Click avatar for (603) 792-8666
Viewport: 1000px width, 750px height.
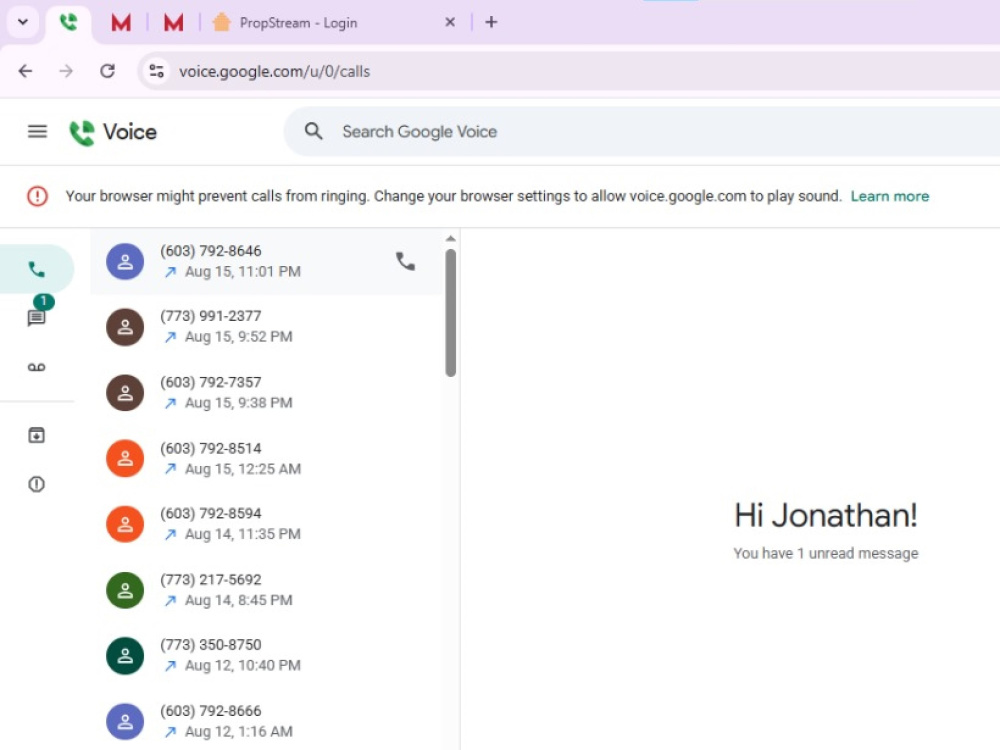(125, 721)
